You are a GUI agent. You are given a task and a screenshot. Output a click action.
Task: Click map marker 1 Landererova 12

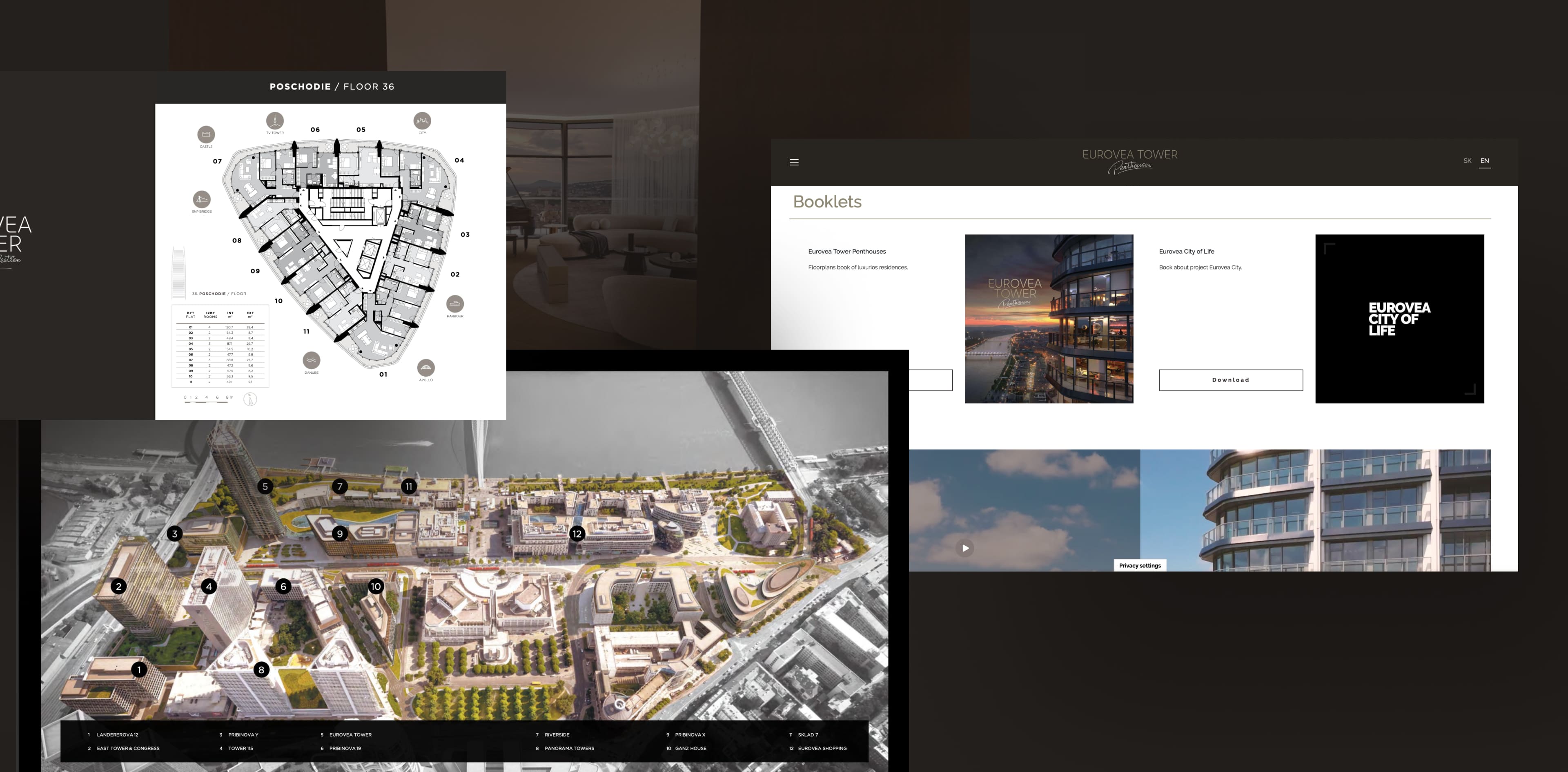coord(139,670)
